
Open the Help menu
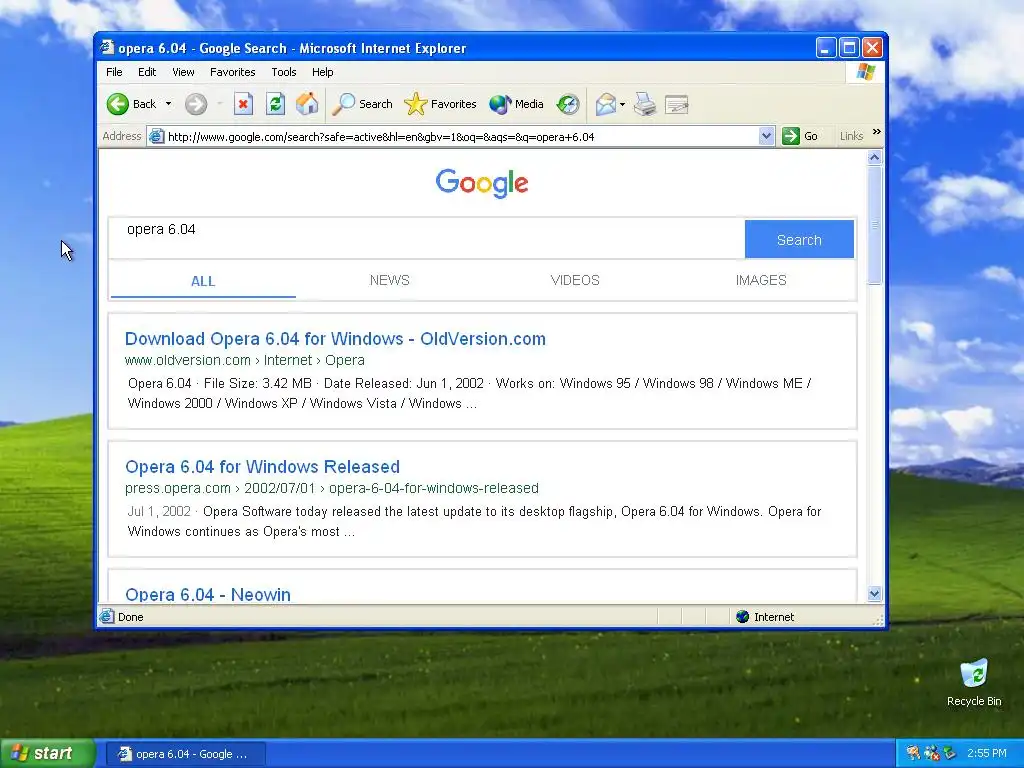(323, 72)
